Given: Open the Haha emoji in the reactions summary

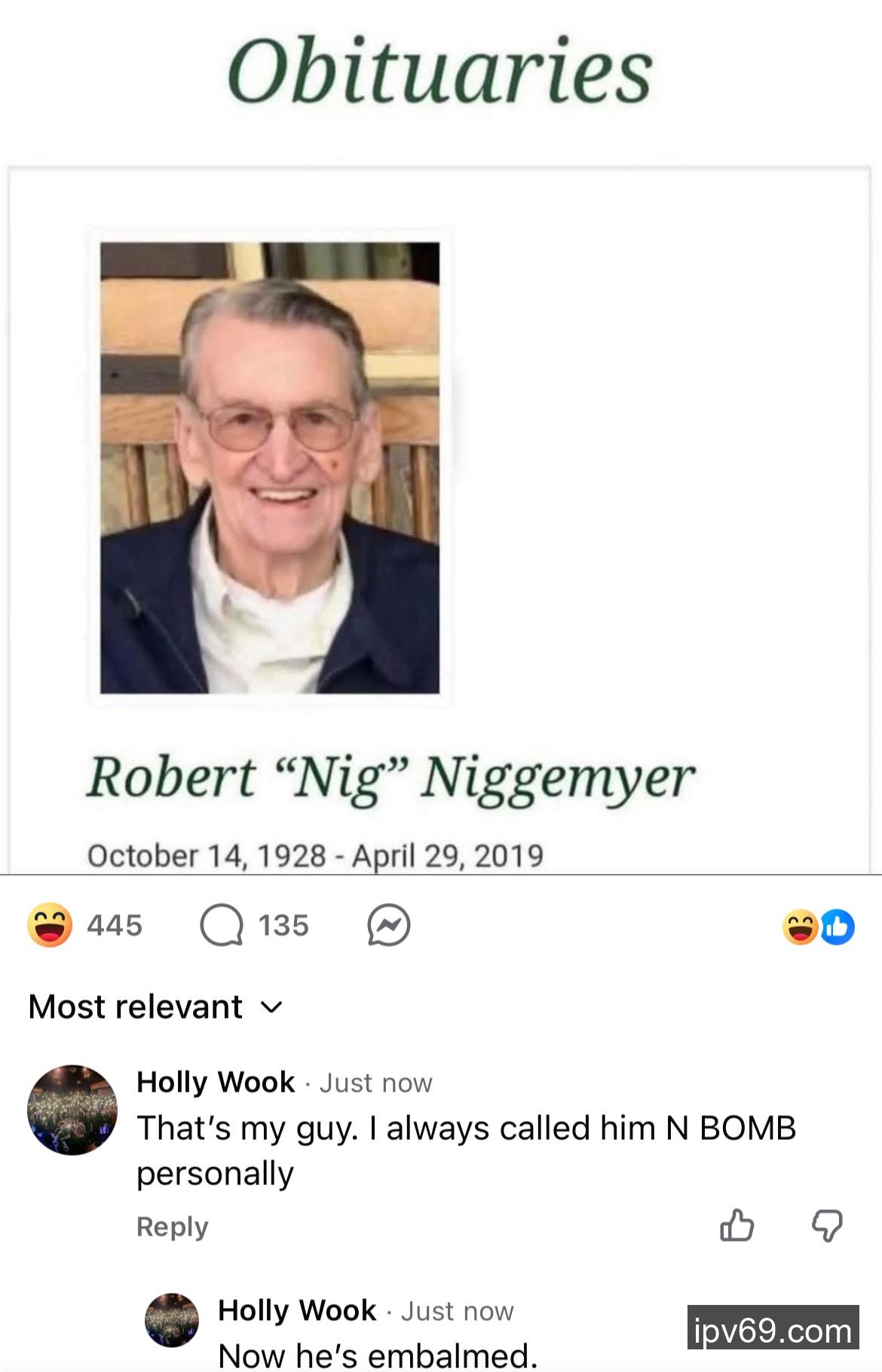Looking at the screenshot, I should [800, 927].
